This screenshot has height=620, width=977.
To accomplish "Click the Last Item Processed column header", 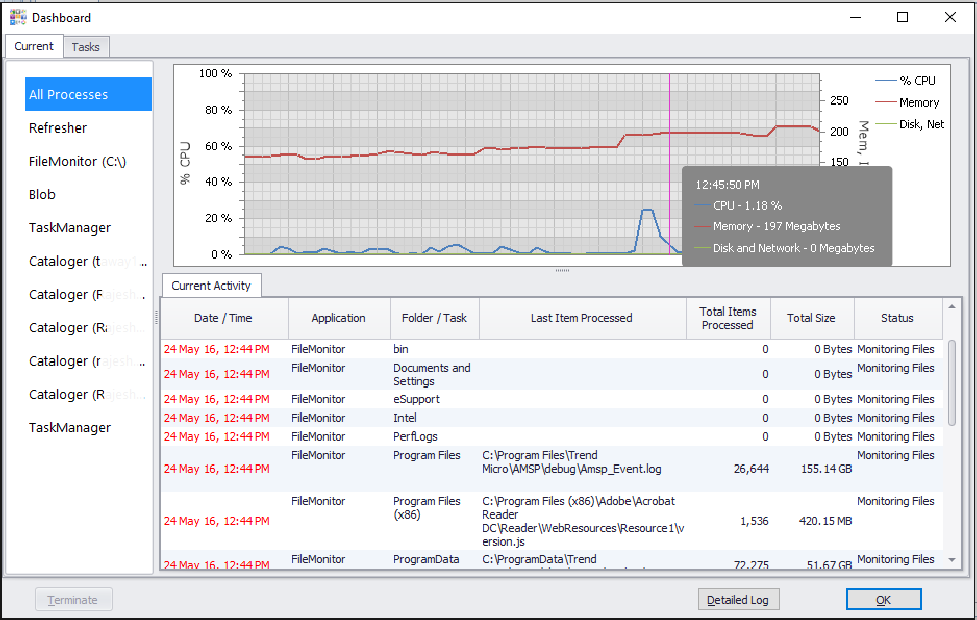I will coord(582,318).
